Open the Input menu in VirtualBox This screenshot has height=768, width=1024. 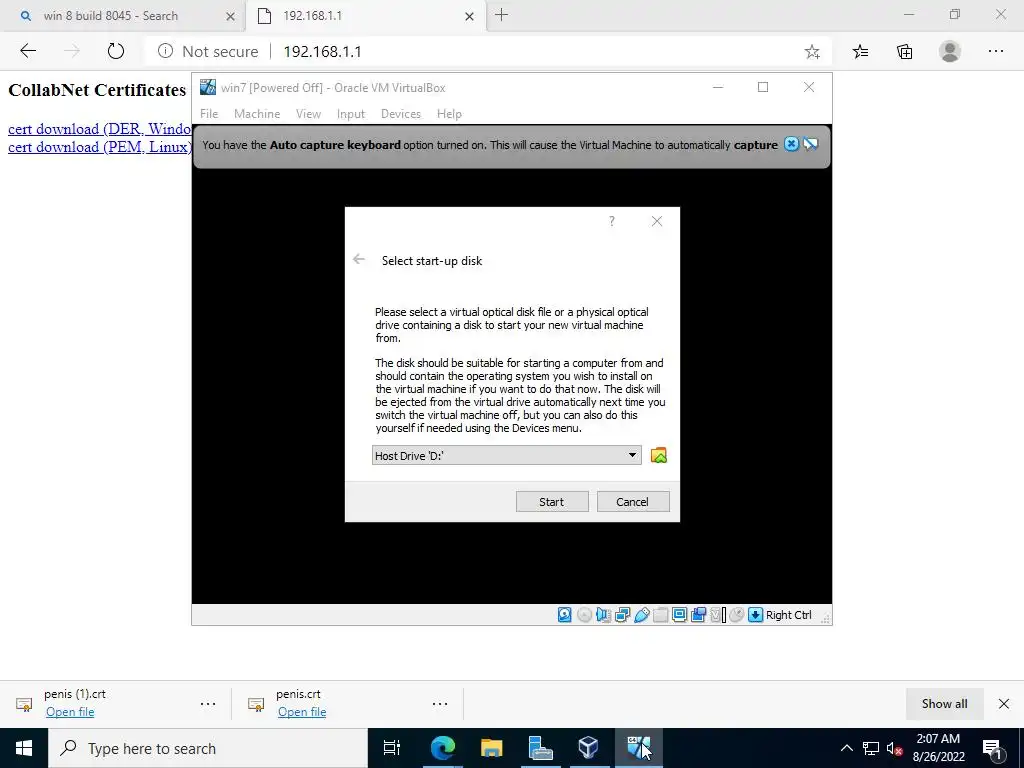pos(351,114)
